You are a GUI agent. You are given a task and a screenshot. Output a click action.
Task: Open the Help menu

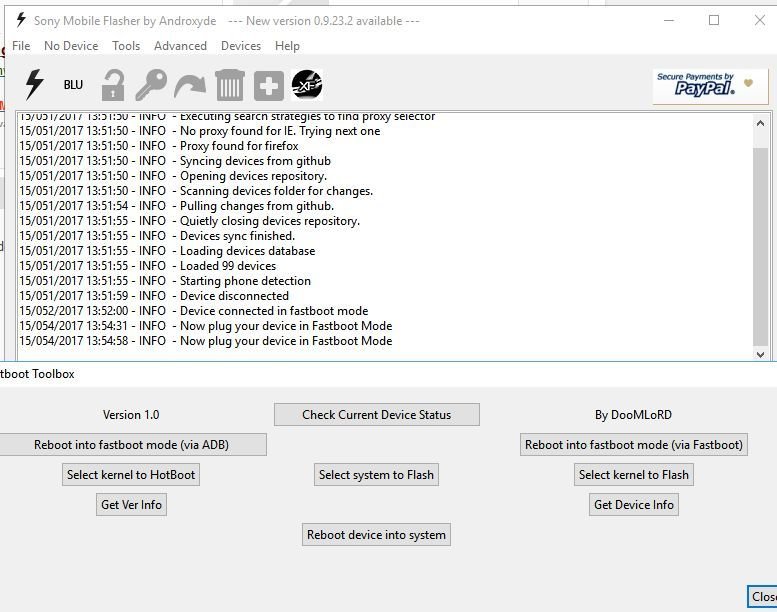pos(287,46)
